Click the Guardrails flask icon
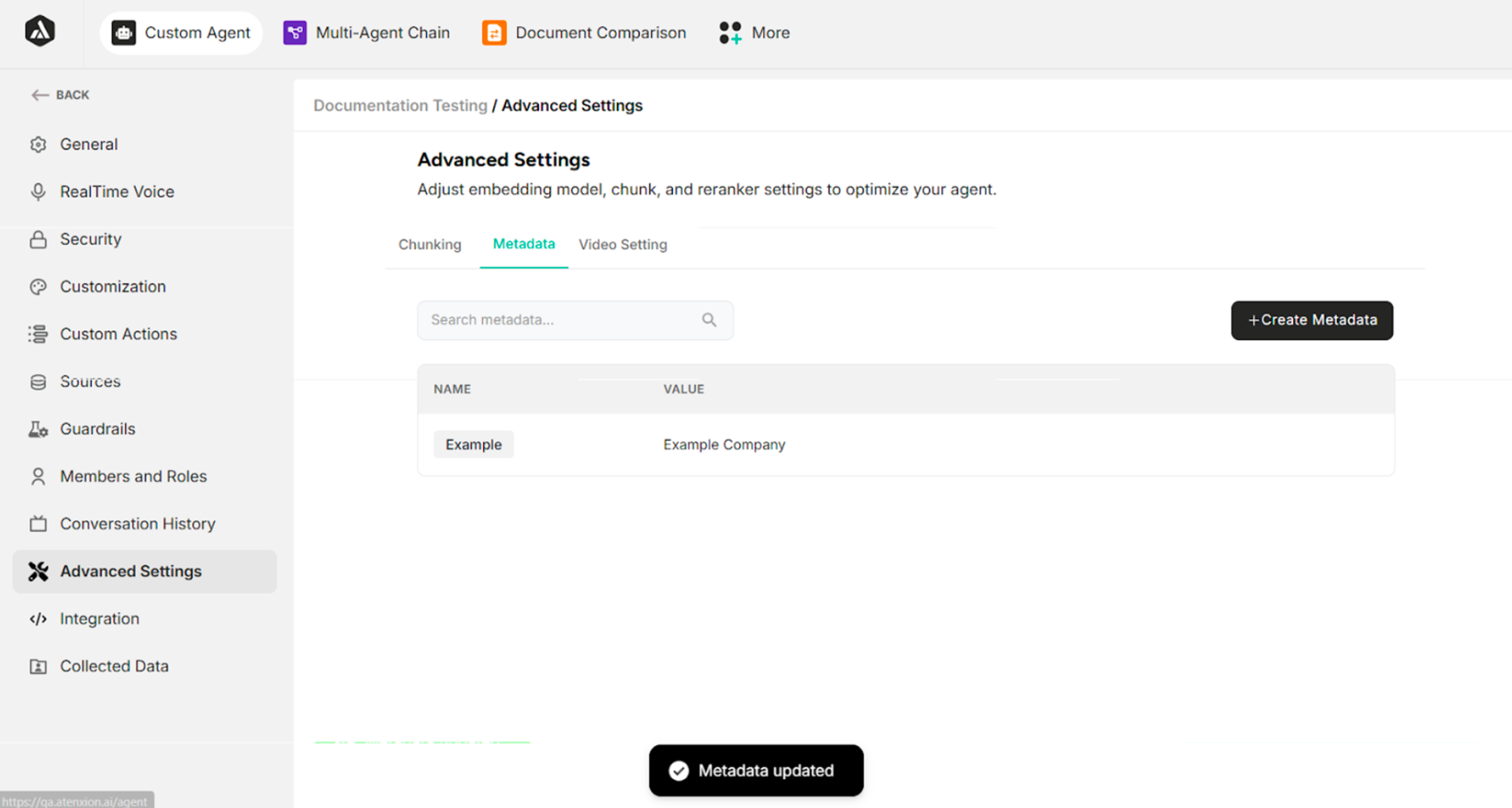This screenshot has height=808, width=1512. pos(38,429)
